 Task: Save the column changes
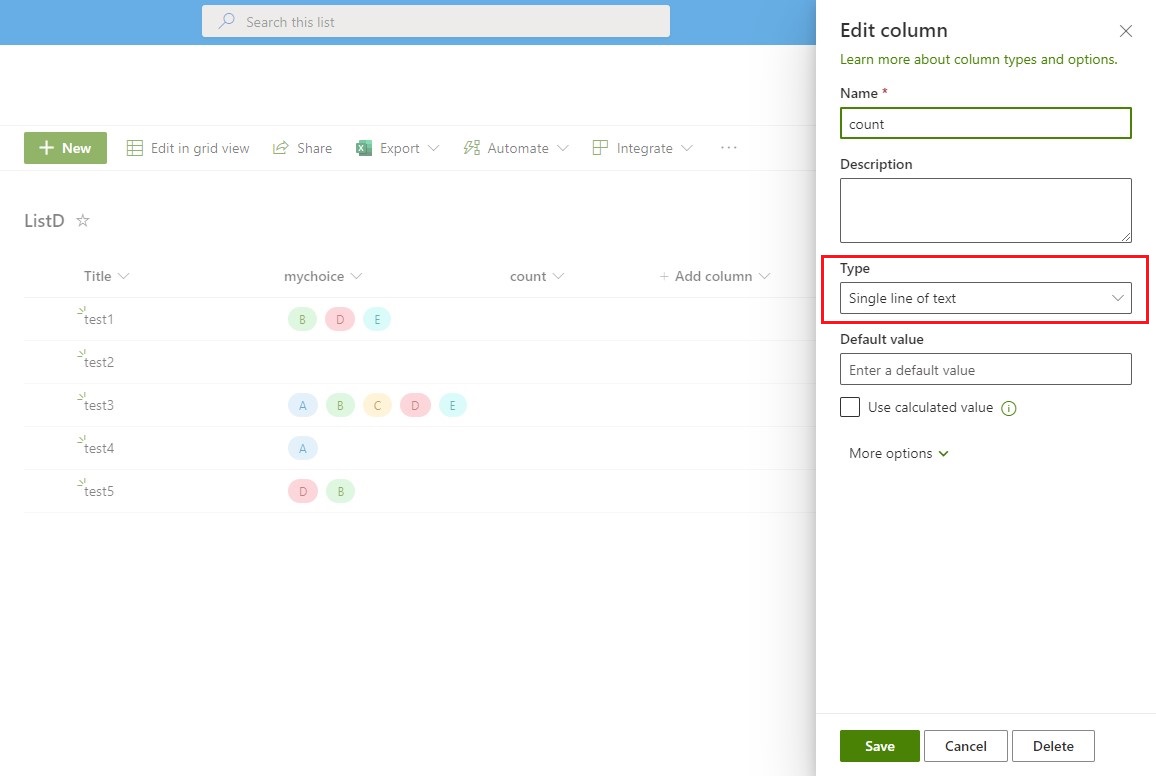tap(879, 745)
